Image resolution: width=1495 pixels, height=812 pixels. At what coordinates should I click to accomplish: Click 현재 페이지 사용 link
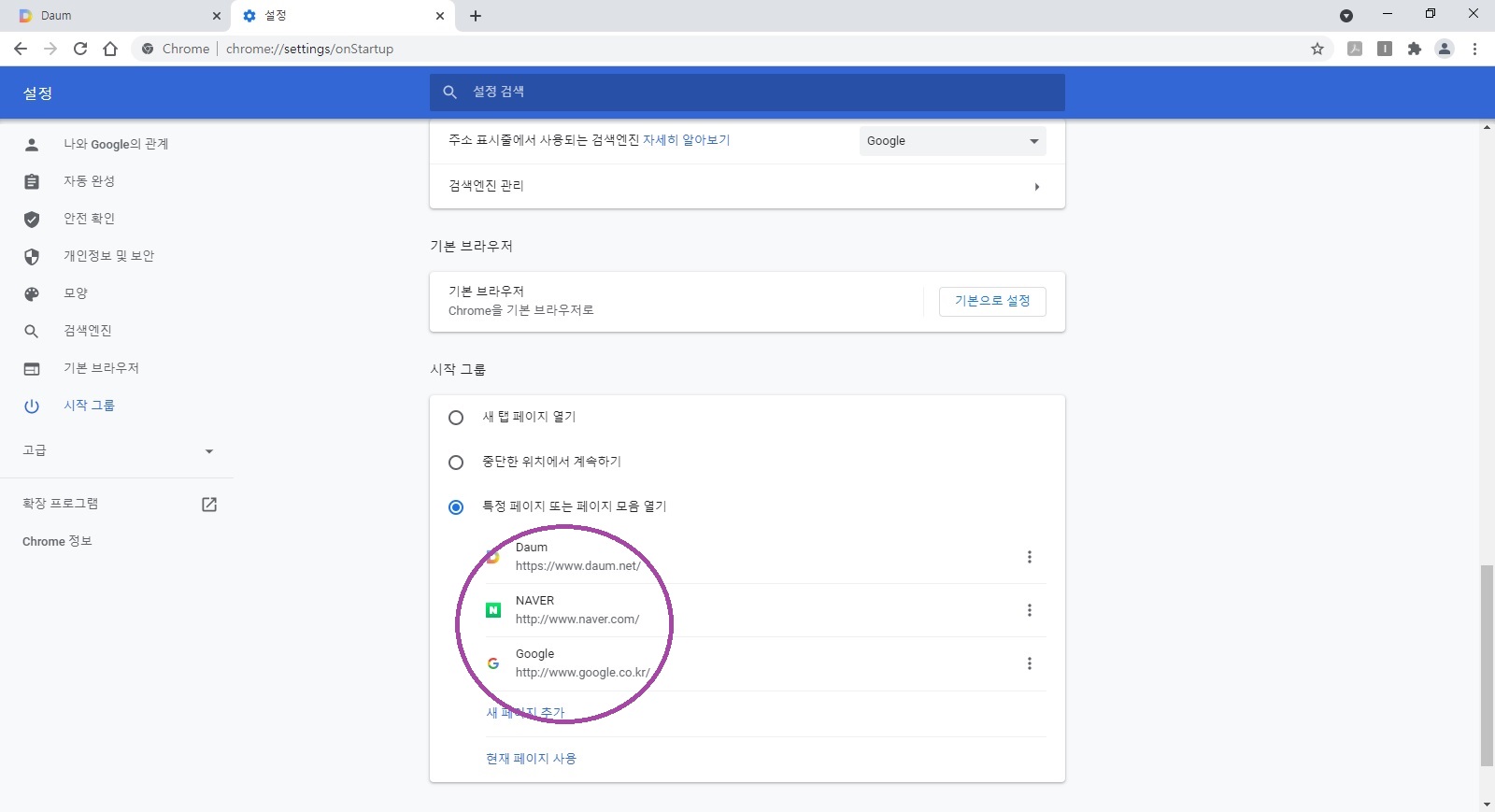[531, 759]
